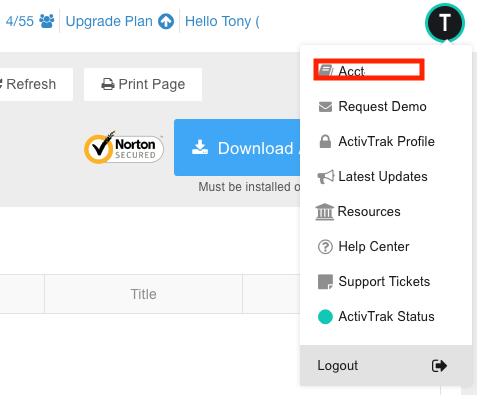Click the Title column header
This screenshot has width=477, height=395.
pyautogui.click(x=143, y=294)
